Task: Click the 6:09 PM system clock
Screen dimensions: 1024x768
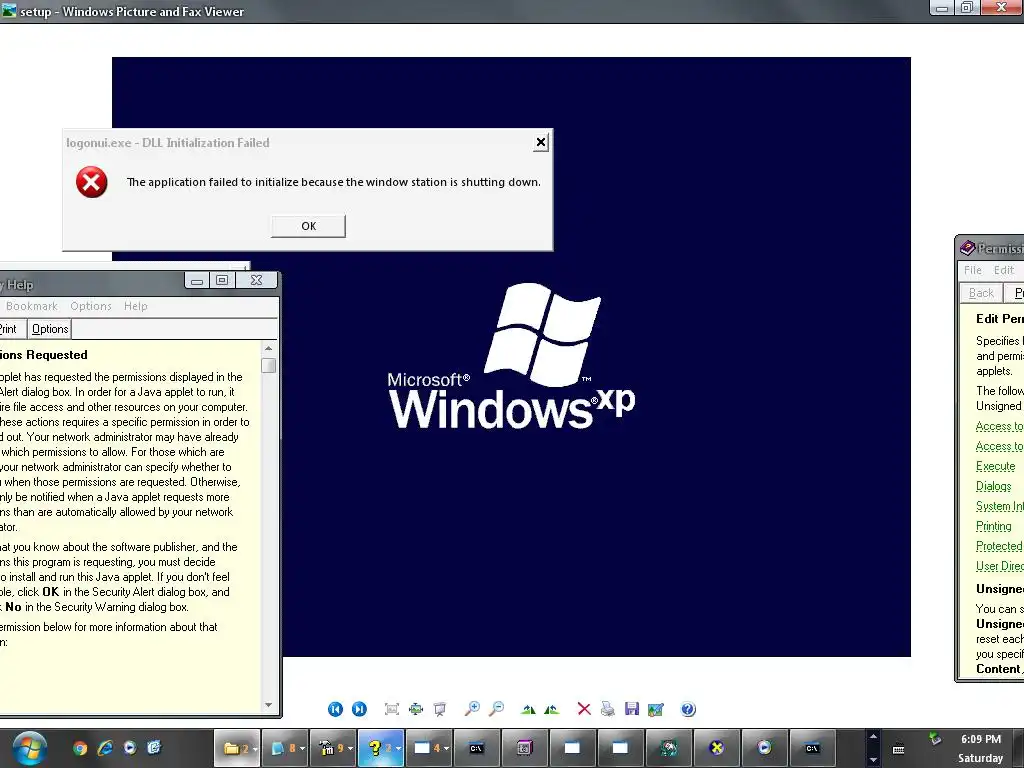Action: pos(980,739)
